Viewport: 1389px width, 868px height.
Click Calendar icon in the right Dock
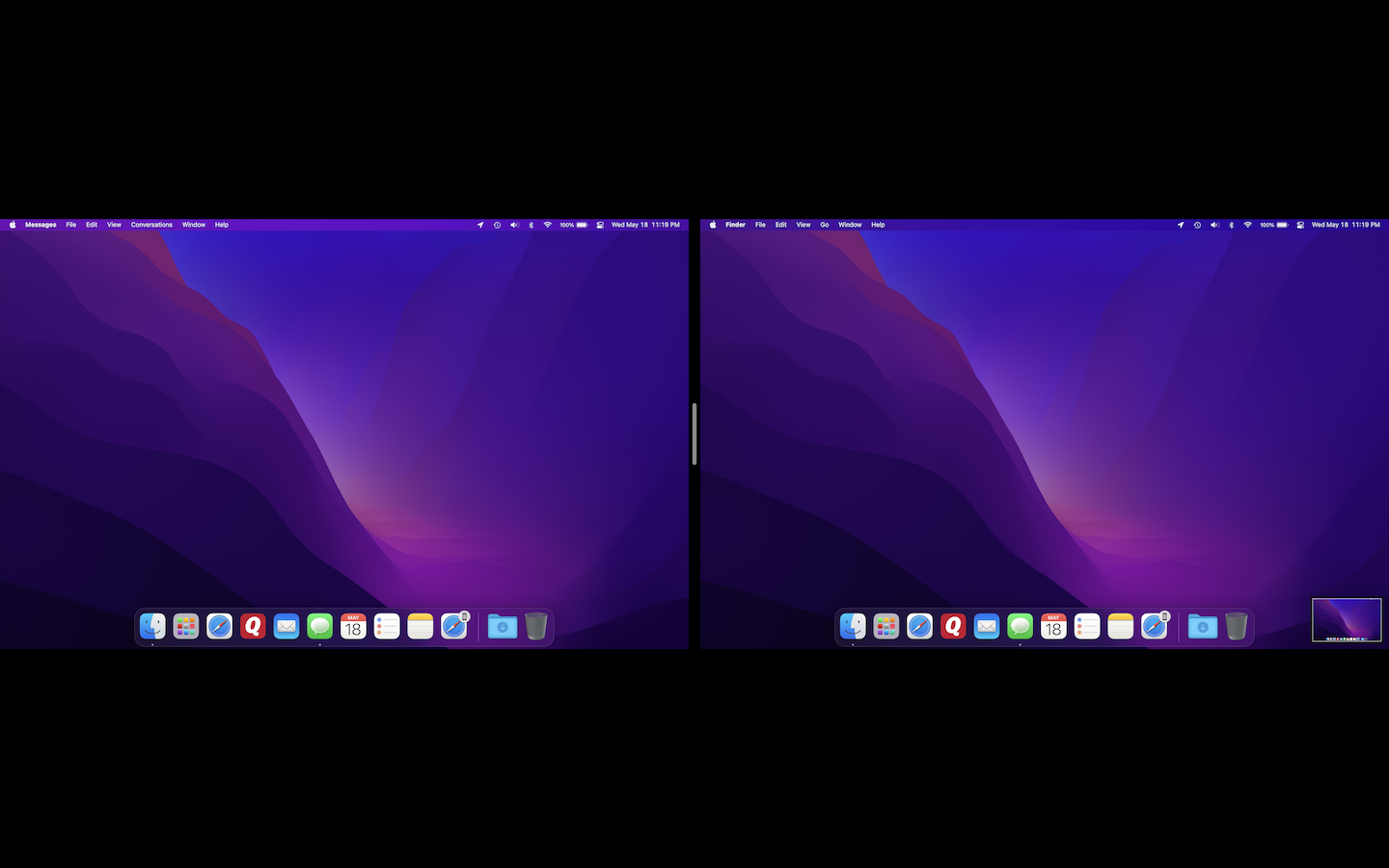[x=1053, y=627]
